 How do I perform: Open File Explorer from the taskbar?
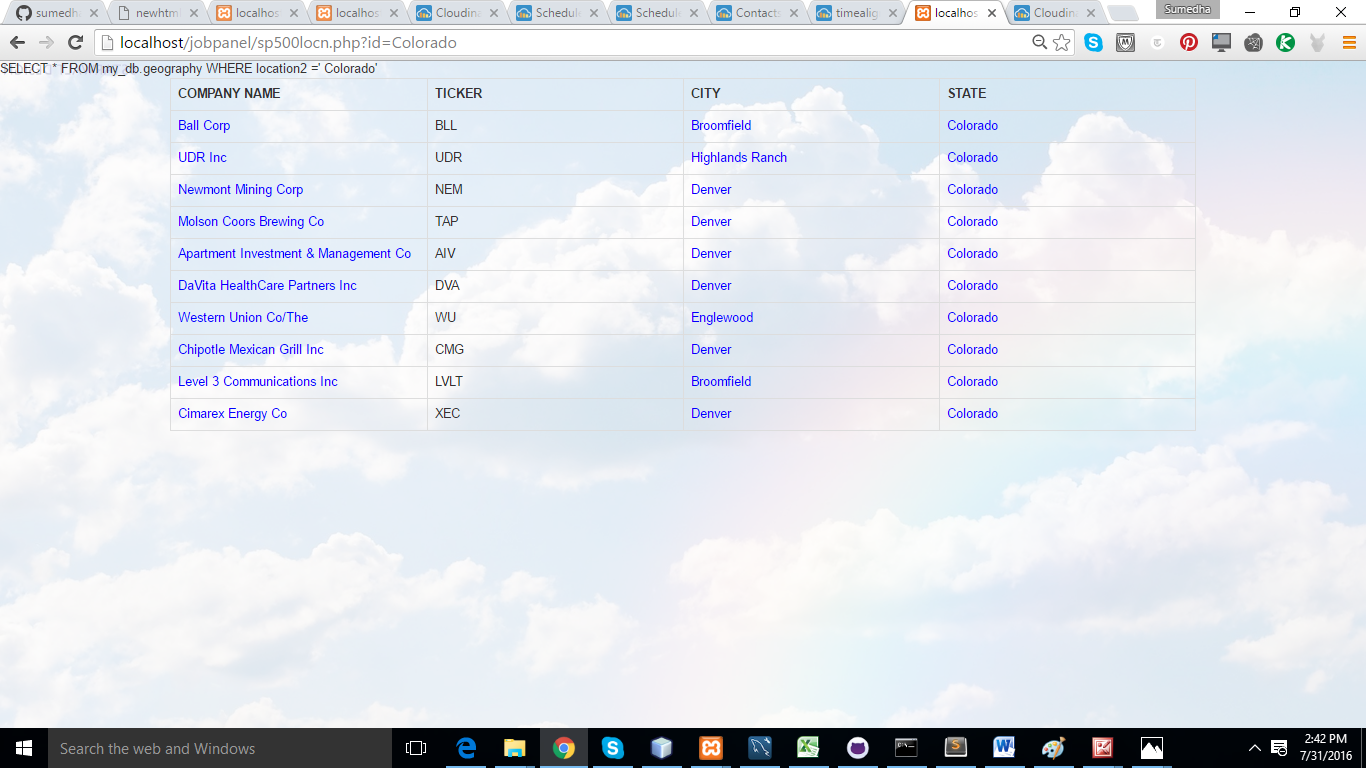pos(515,748)
